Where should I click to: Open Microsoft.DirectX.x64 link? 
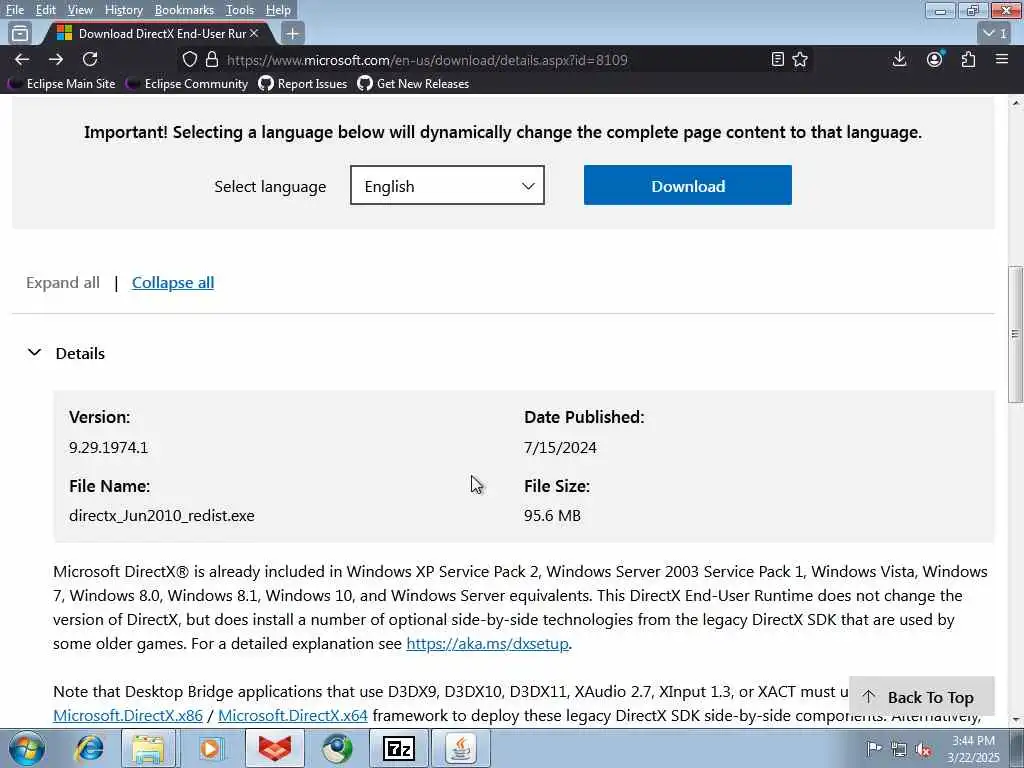[293, 715]
